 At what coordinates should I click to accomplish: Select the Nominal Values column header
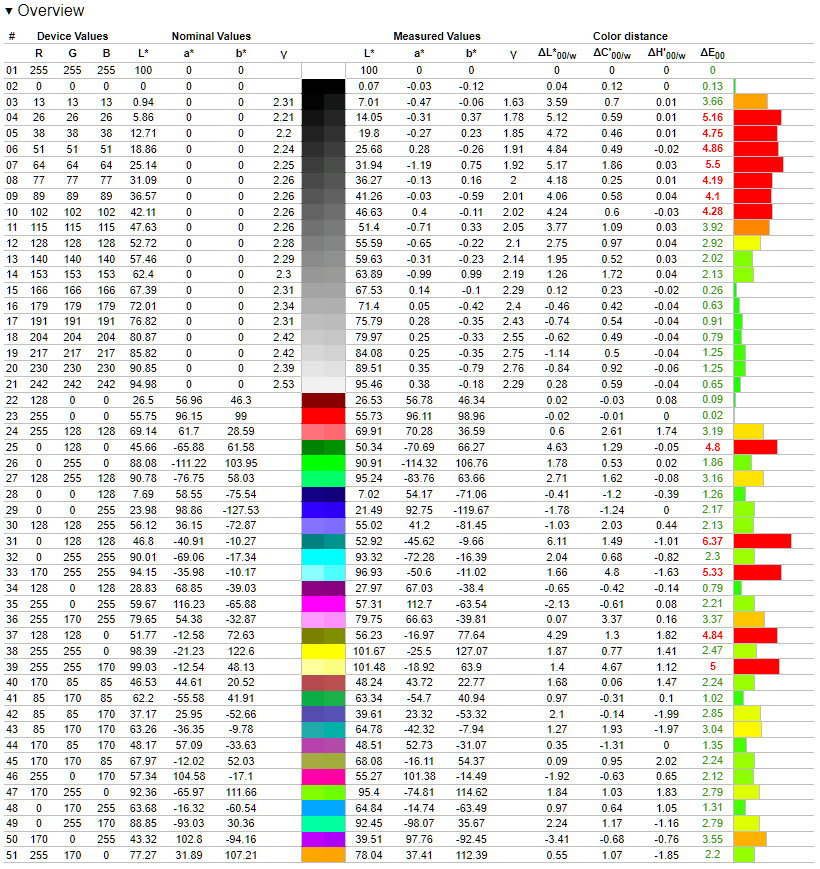(x=210, y=36)
